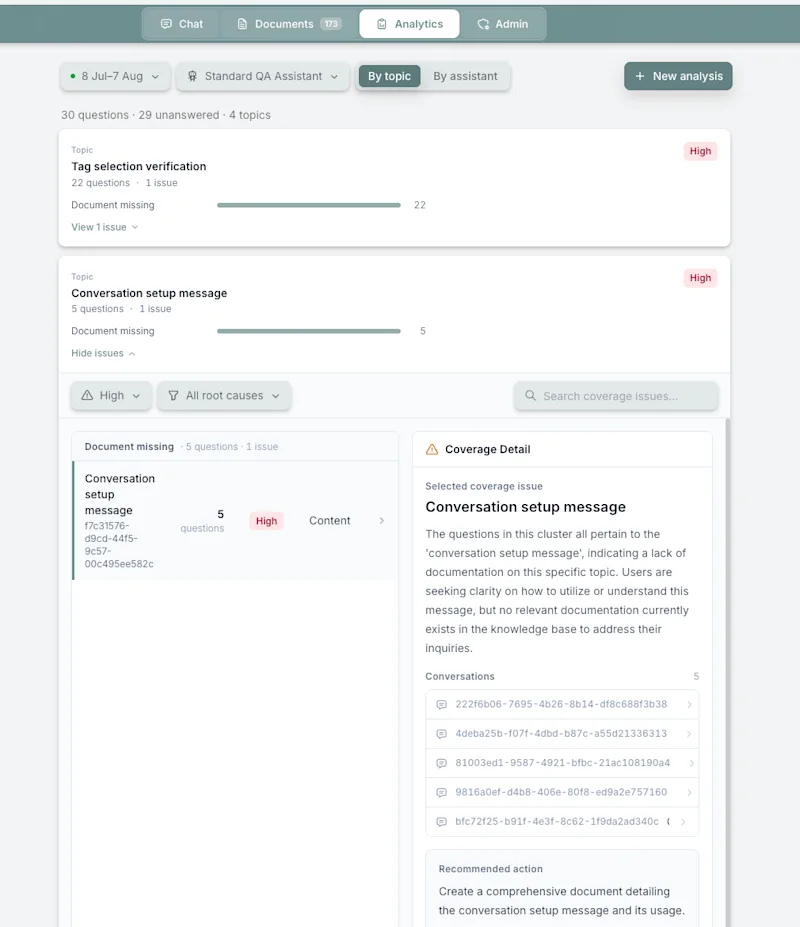Click the Chat speech bubble icon
This screenshot has height=927, width=800.
pos(166,24)
